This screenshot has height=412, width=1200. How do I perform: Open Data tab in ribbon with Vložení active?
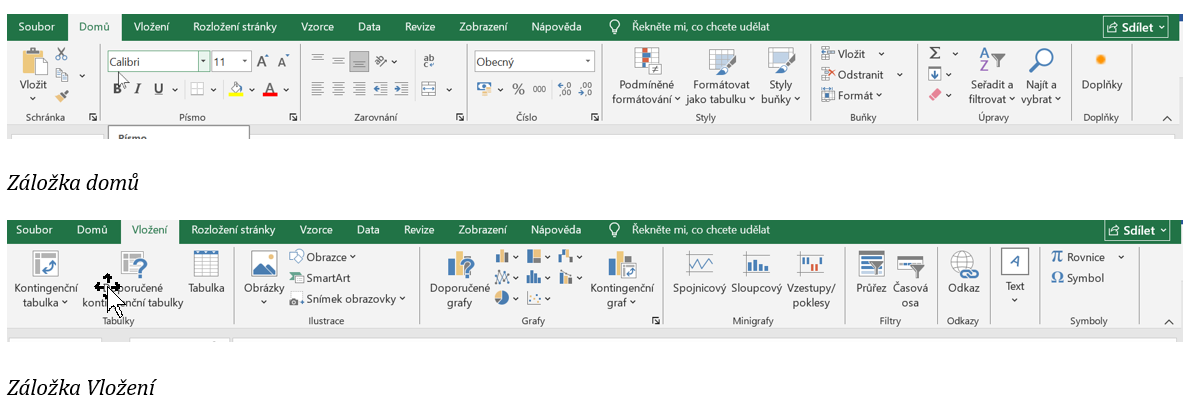[369, 230]
